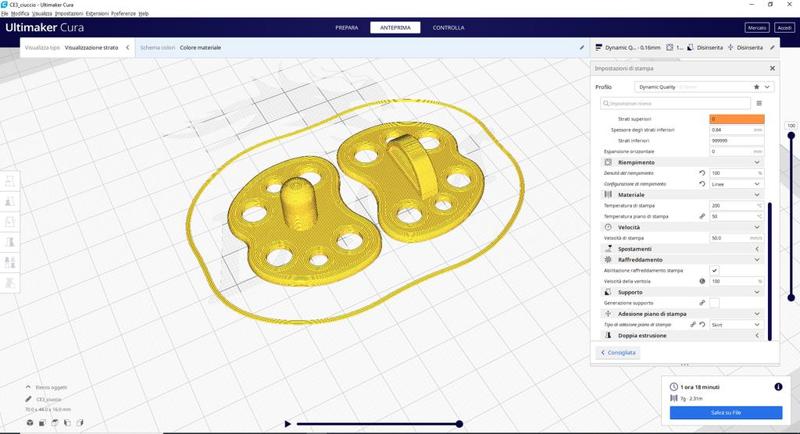Collapse Adesione piano di stampa section
The width and height of the screenshot is (800, 434).
pyautogui.click(x=683, y=314)
